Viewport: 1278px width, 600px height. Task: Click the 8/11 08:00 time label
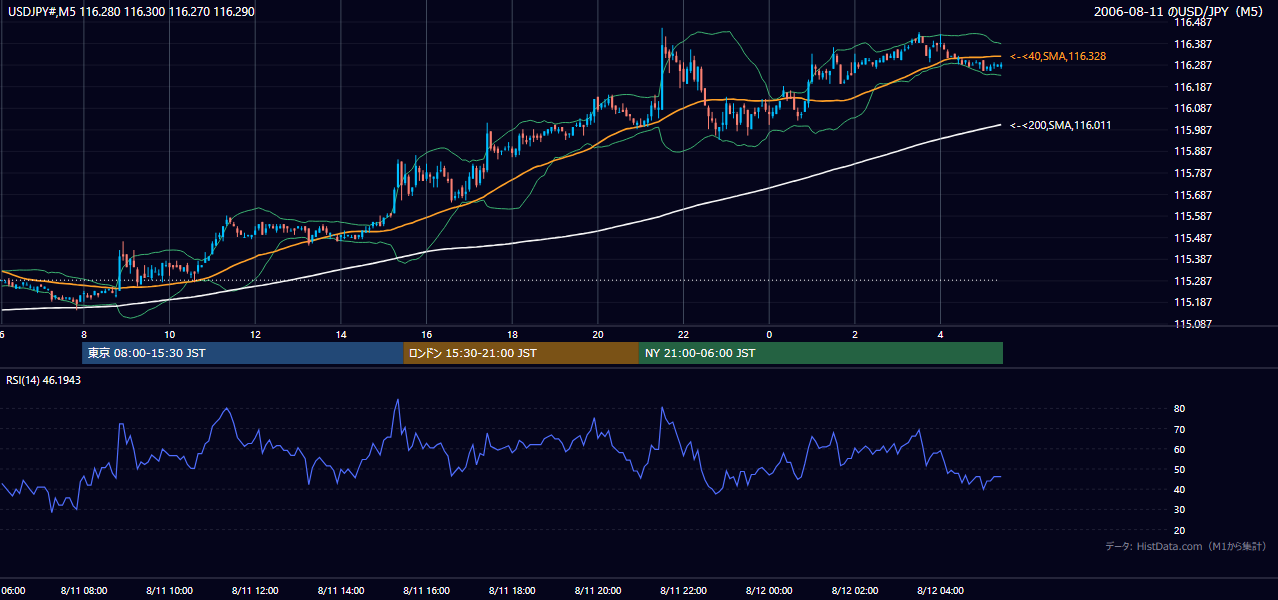(83, 591)
